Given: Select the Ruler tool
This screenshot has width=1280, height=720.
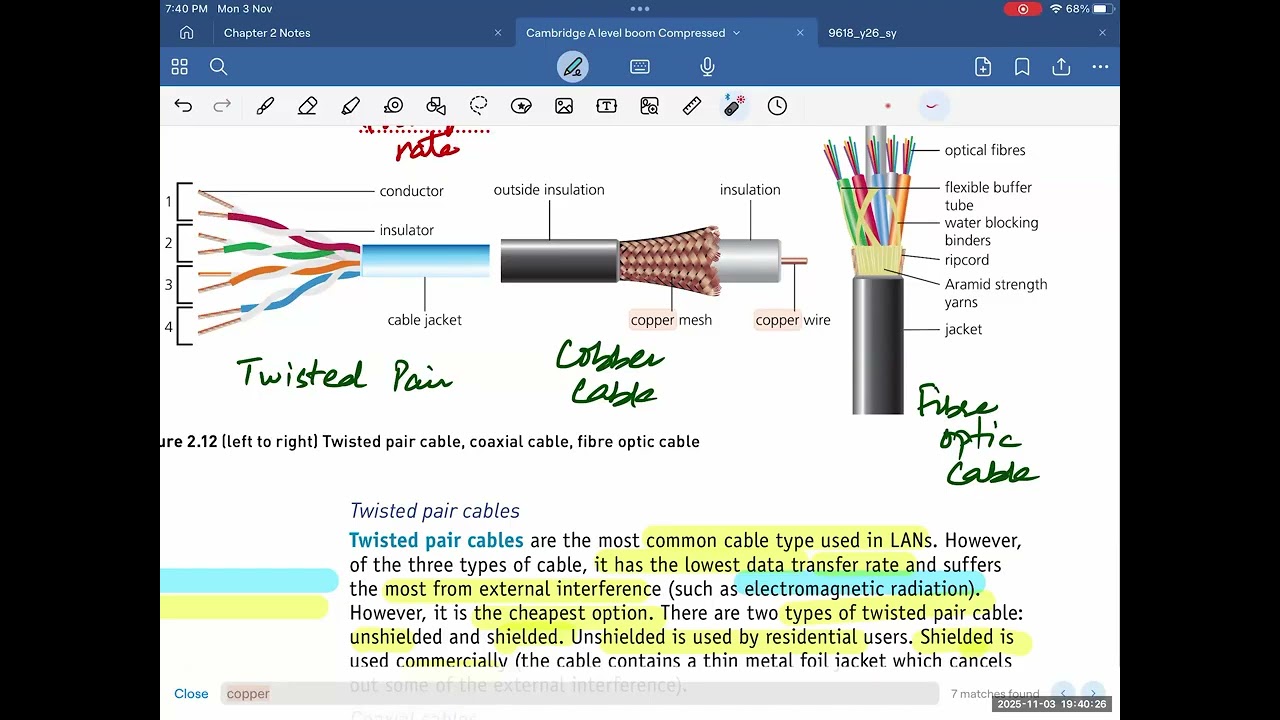Looking at the screenshot, I should [x=692, y=106].
